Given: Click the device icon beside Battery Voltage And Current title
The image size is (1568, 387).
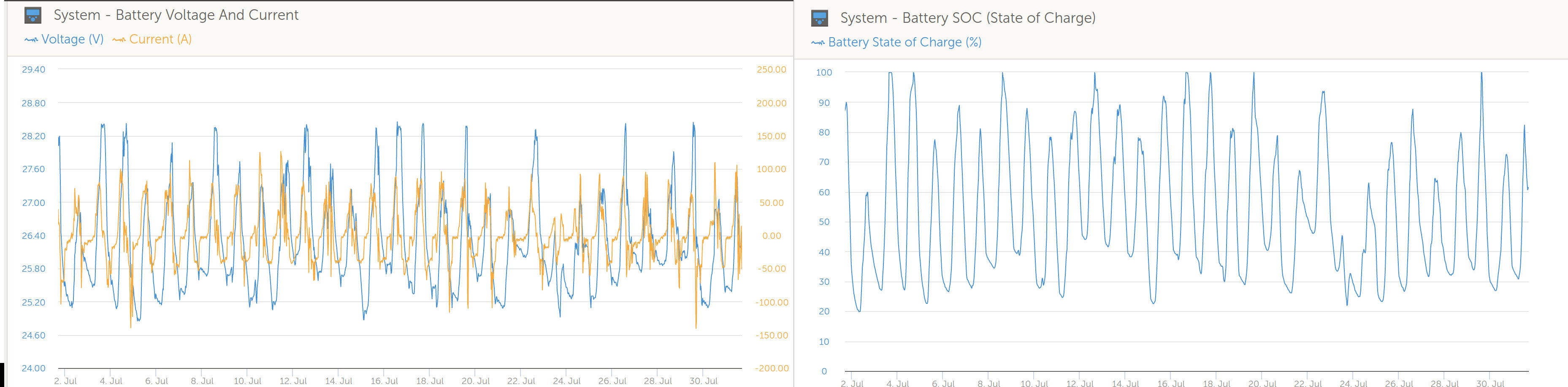Looking at the screenshot, I should 33,15.
